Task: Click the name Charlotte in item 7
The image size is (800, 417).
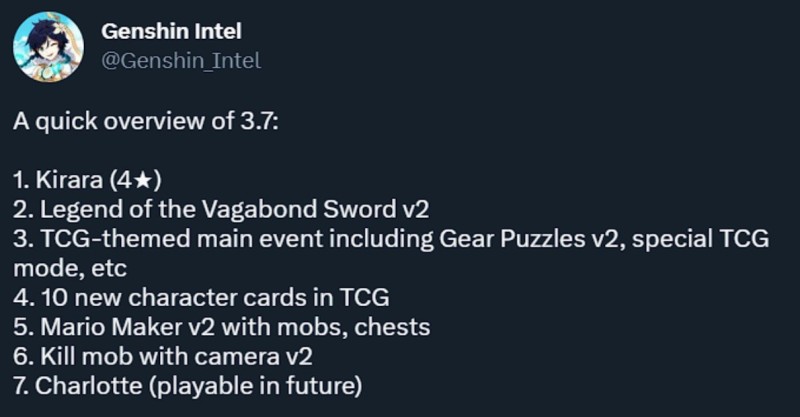Action: (x=89, y=386)
